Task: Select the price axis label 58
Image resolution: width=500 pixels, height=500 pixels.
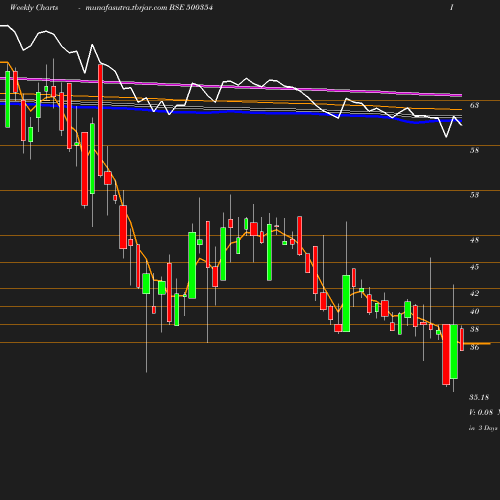Action: pos(474,150)
